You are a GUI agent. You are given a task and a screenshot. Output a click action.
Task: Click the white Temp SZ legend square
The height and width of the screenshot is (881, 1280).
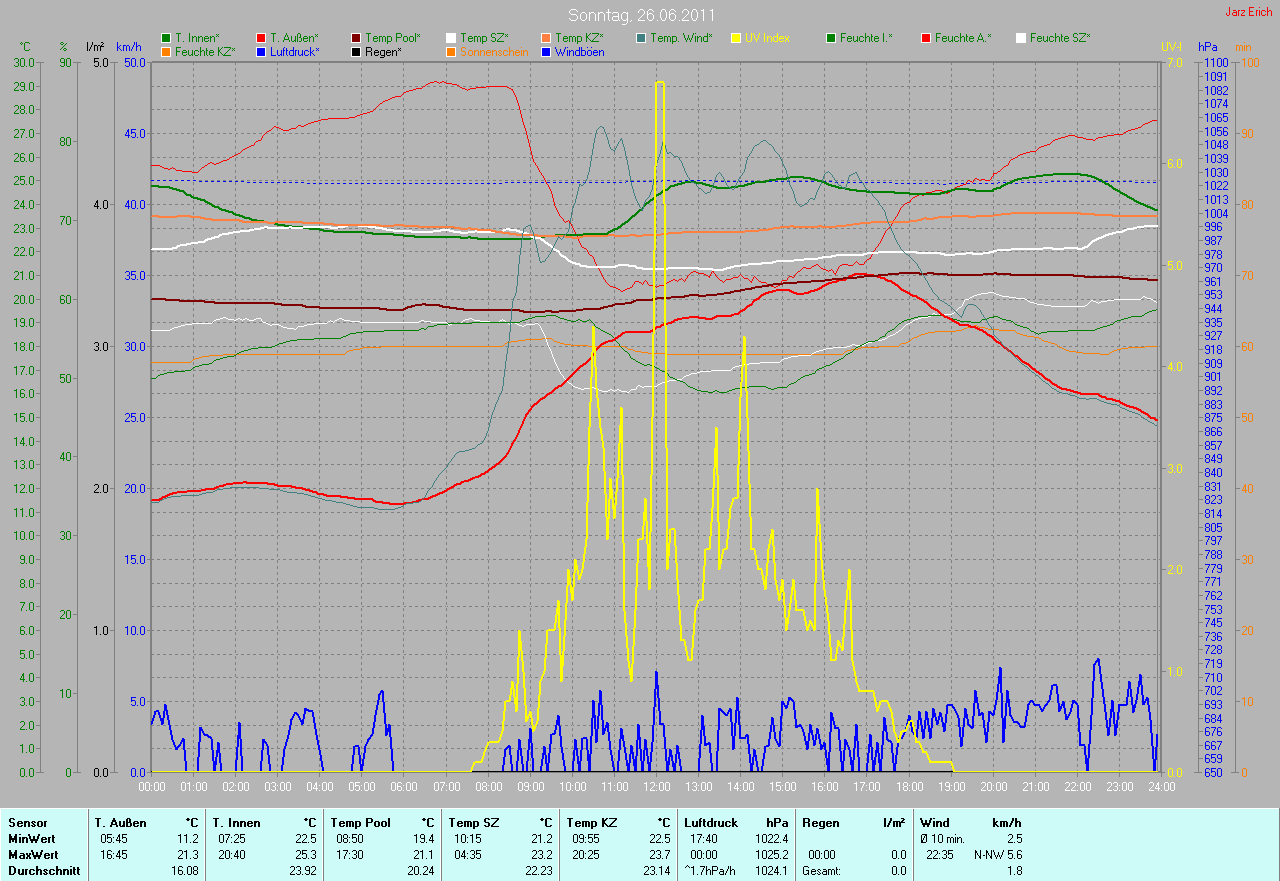[x=451, y=38]
